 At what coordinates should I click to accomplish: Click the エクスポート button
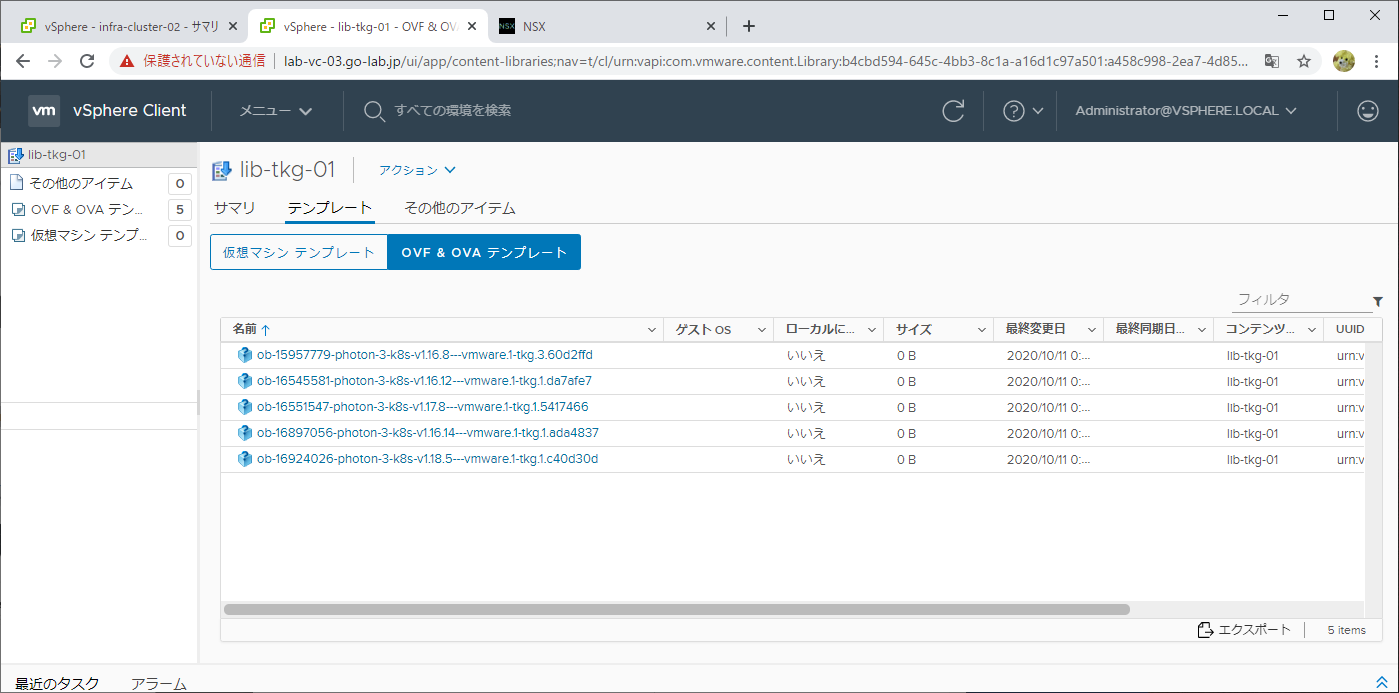point(1244,630)
